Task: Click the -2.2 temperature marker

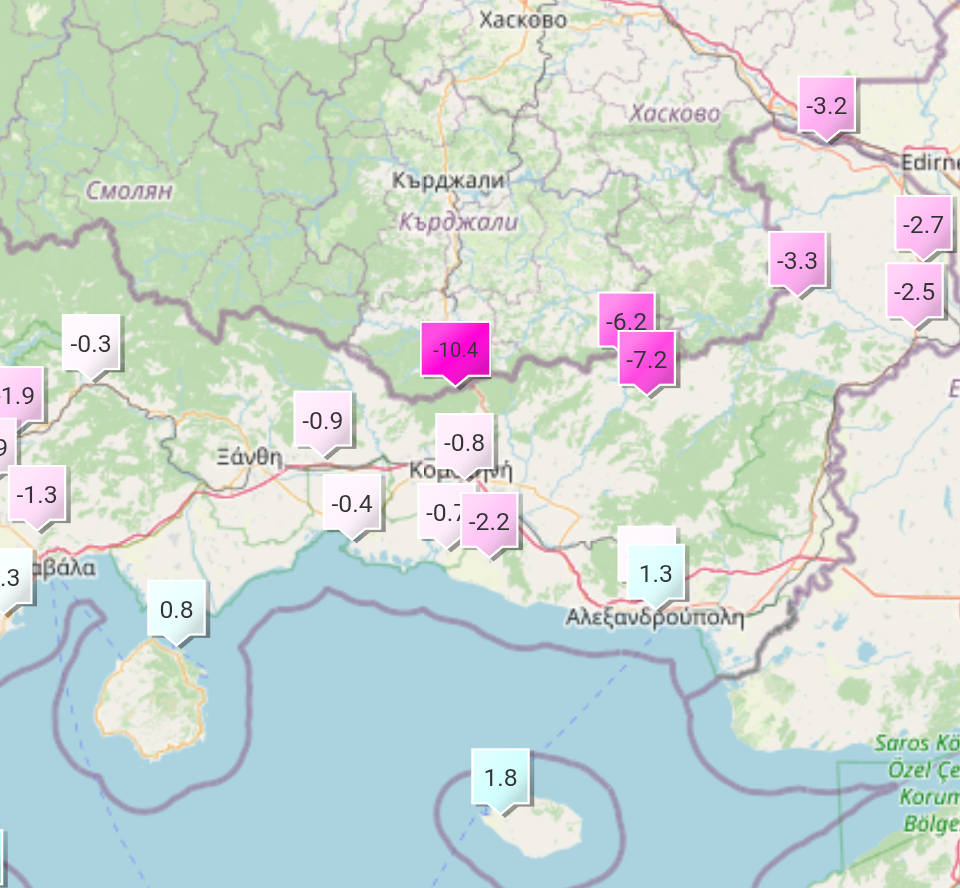Action: [489, 521]
